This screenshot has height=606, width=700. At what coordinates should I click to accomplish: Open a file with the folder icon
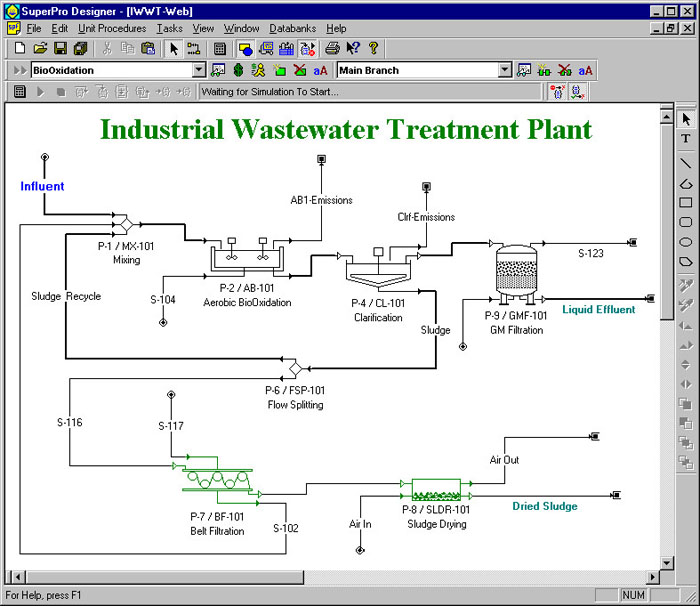(41, 48)
